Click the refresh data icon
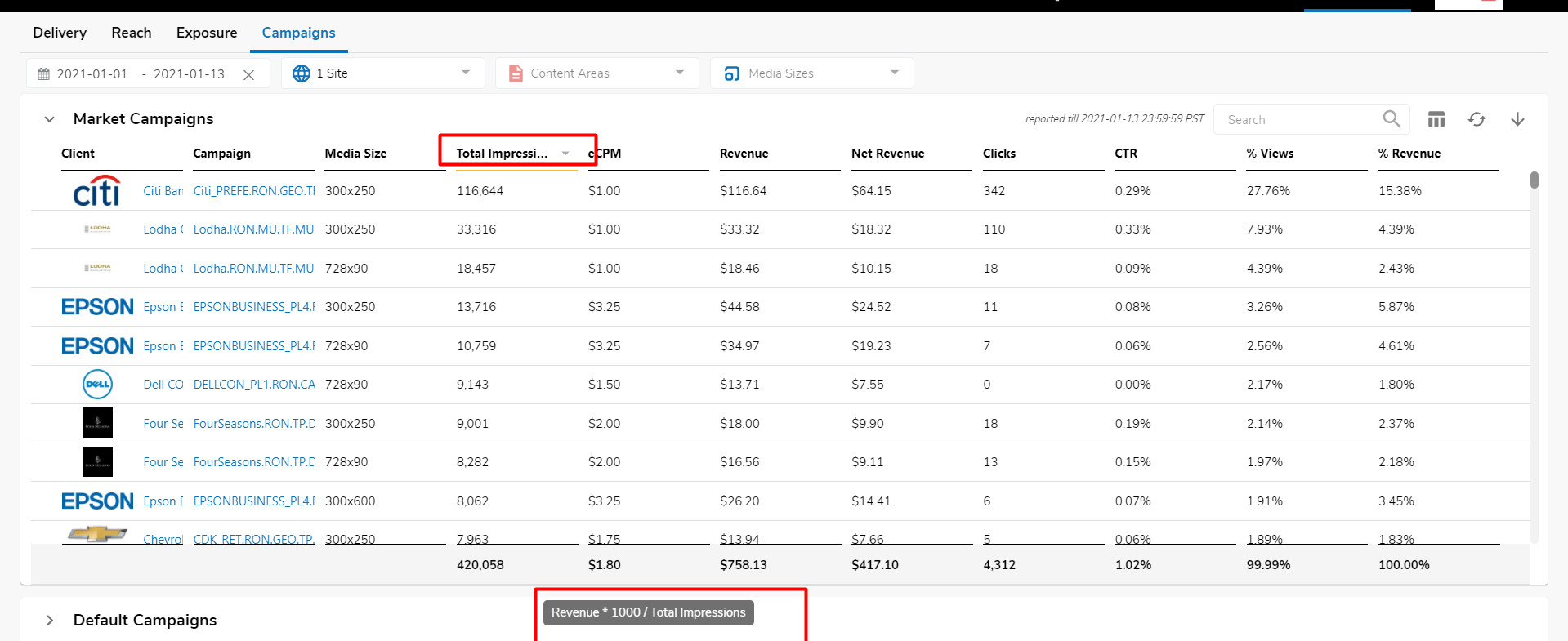The width and height of the screenshot is (1568, 641). pyautogui.click(x=1476, y=120)
